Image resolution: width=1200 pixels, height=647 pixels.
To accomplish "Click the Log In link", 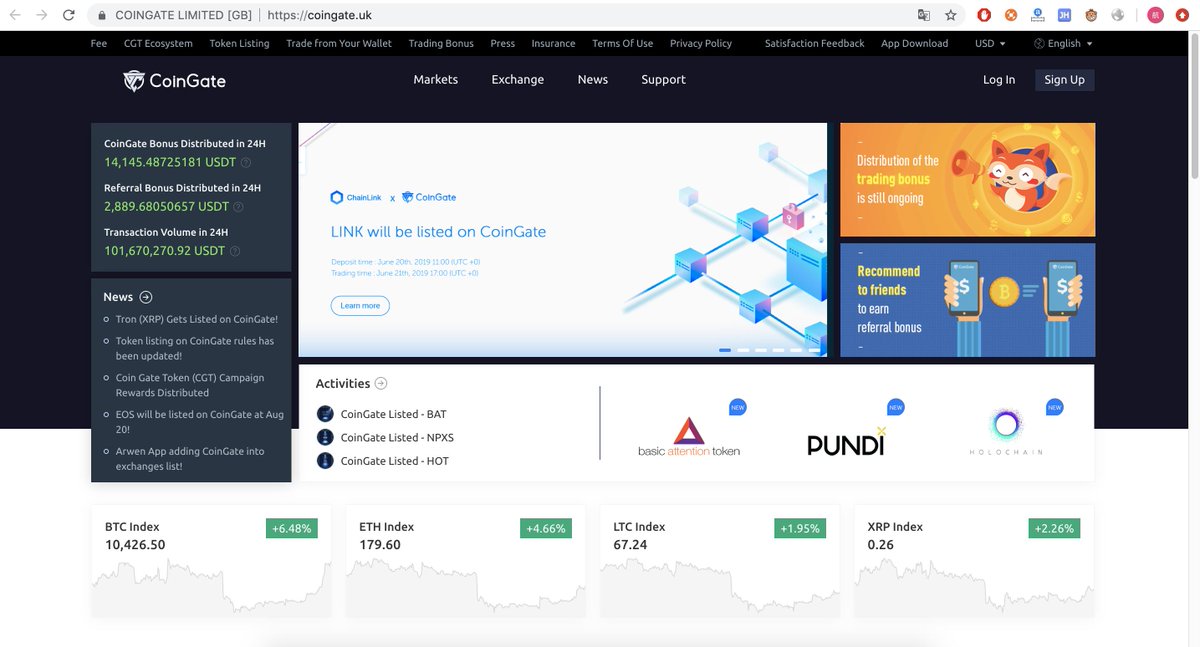I will tap(999, 80).
